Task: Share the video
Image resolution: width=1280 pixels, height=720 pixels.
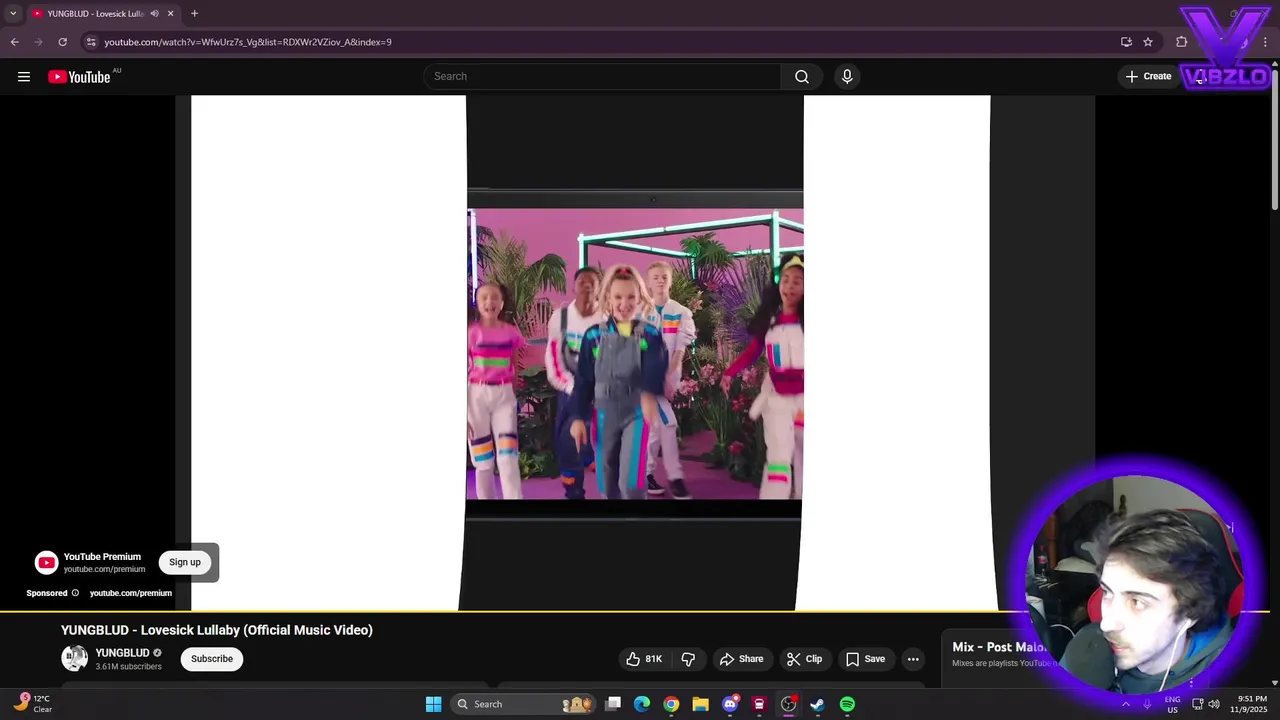Action: (741, 659)
